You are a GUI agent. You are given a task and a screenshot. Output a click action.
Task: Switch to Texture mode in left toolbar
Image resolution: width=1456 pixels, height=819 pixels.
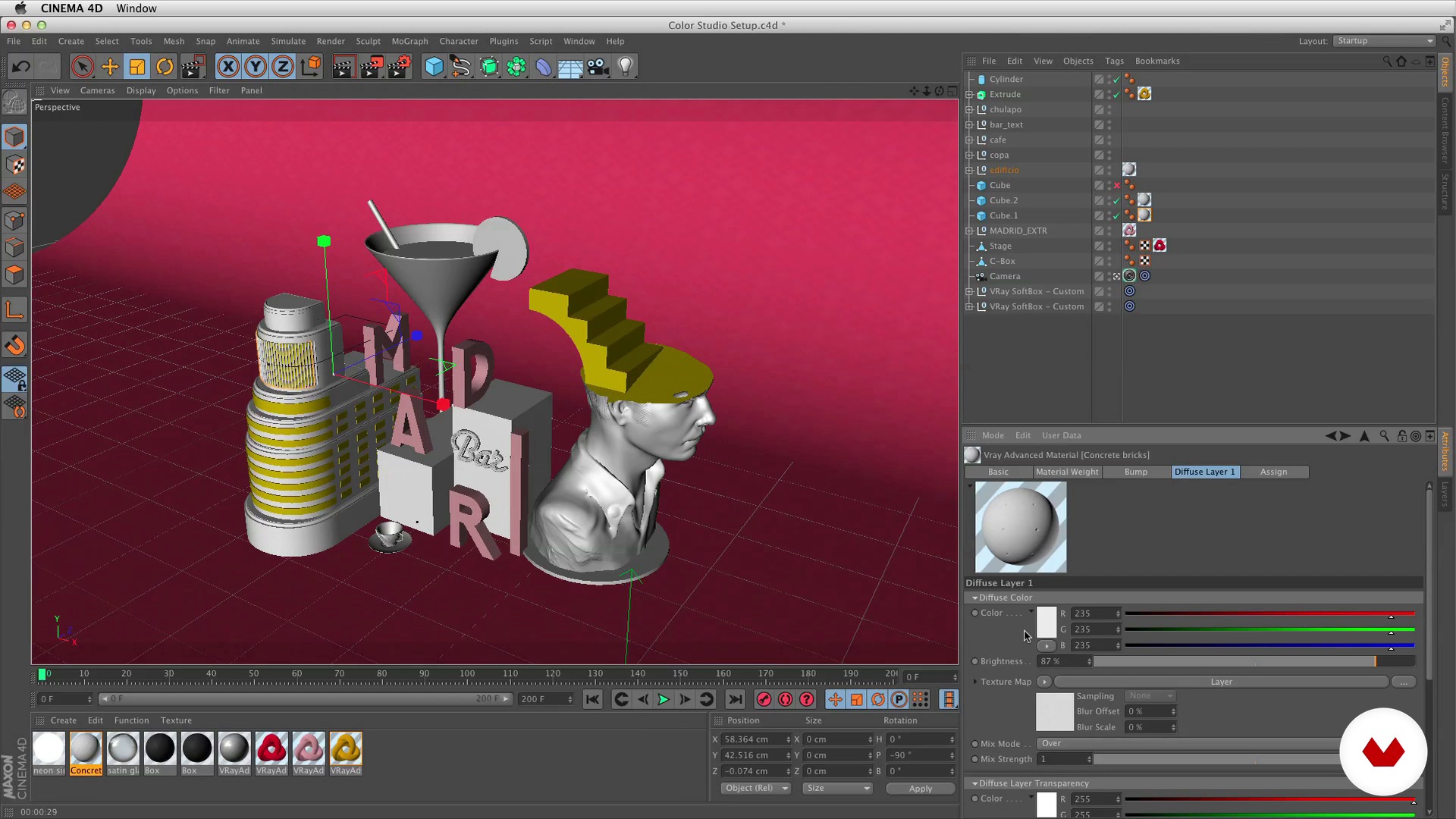click(14, 165)
